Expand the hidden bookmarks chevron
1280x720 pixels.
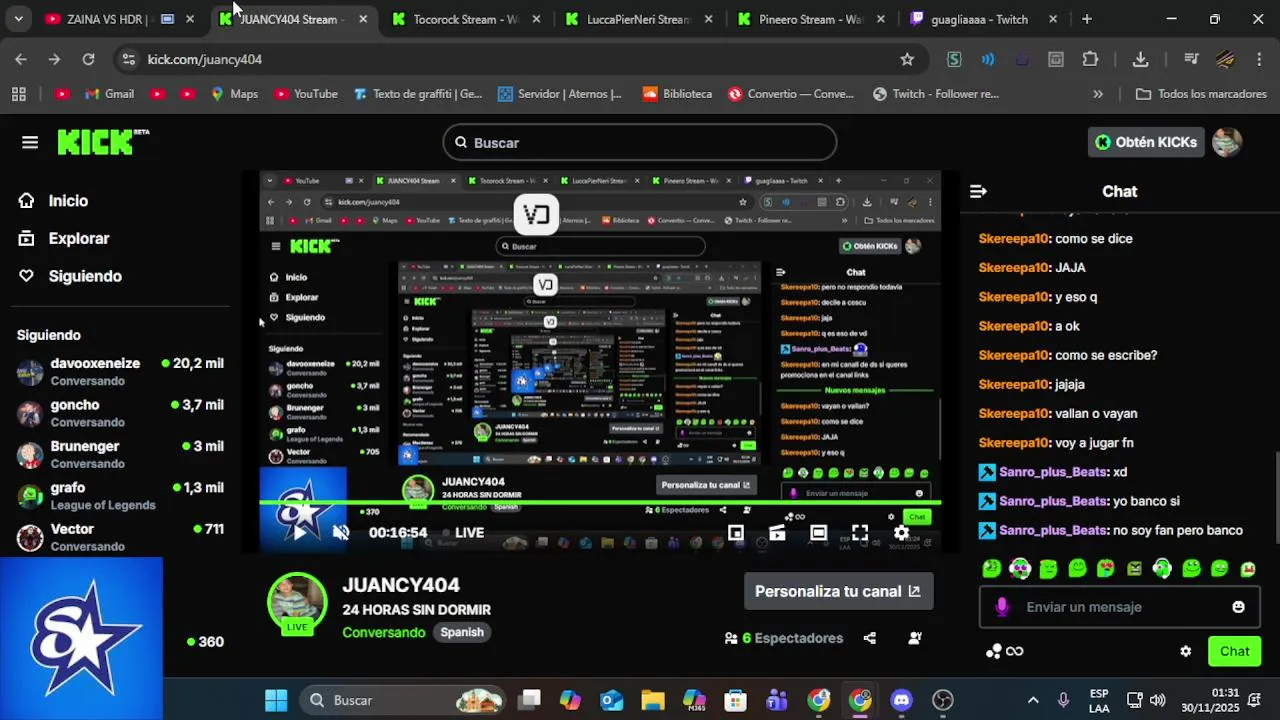(1098, 94)
